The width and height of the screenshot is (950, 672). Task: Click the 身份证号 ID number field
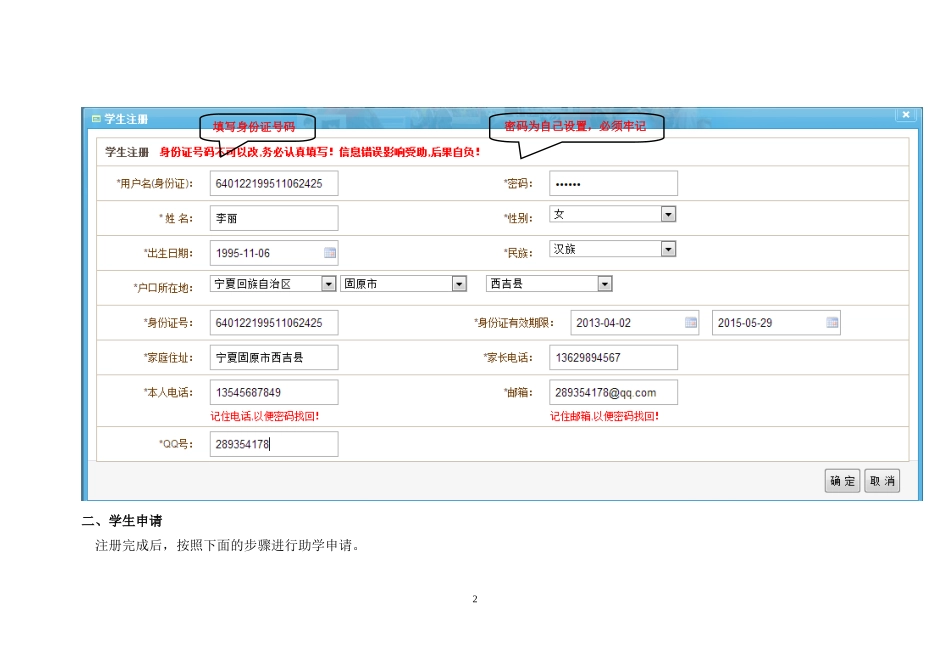pyautogui.click(x=274, y=323)
